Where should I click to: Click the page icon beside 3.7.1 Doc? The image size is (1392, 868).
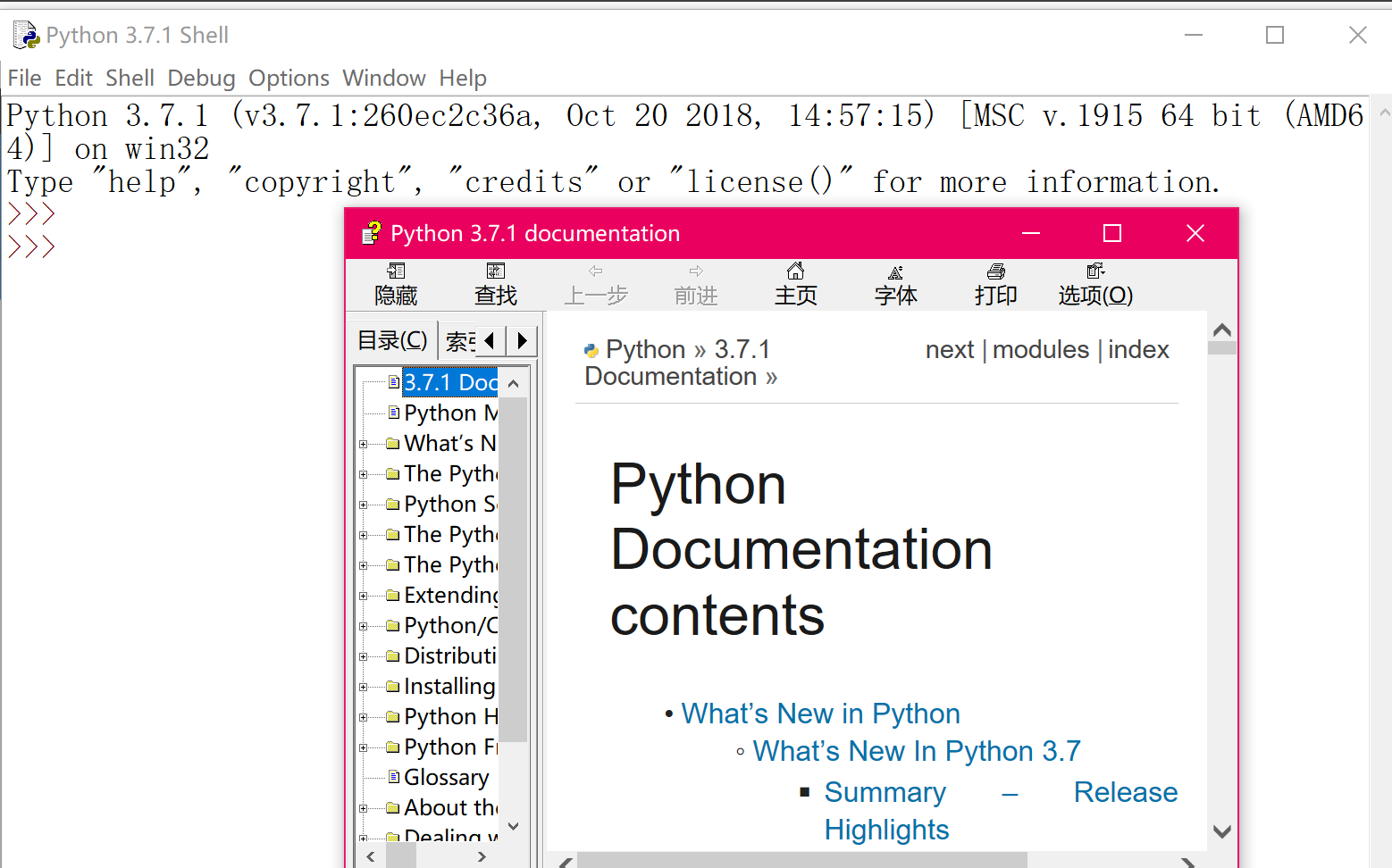tap(393, 381)
